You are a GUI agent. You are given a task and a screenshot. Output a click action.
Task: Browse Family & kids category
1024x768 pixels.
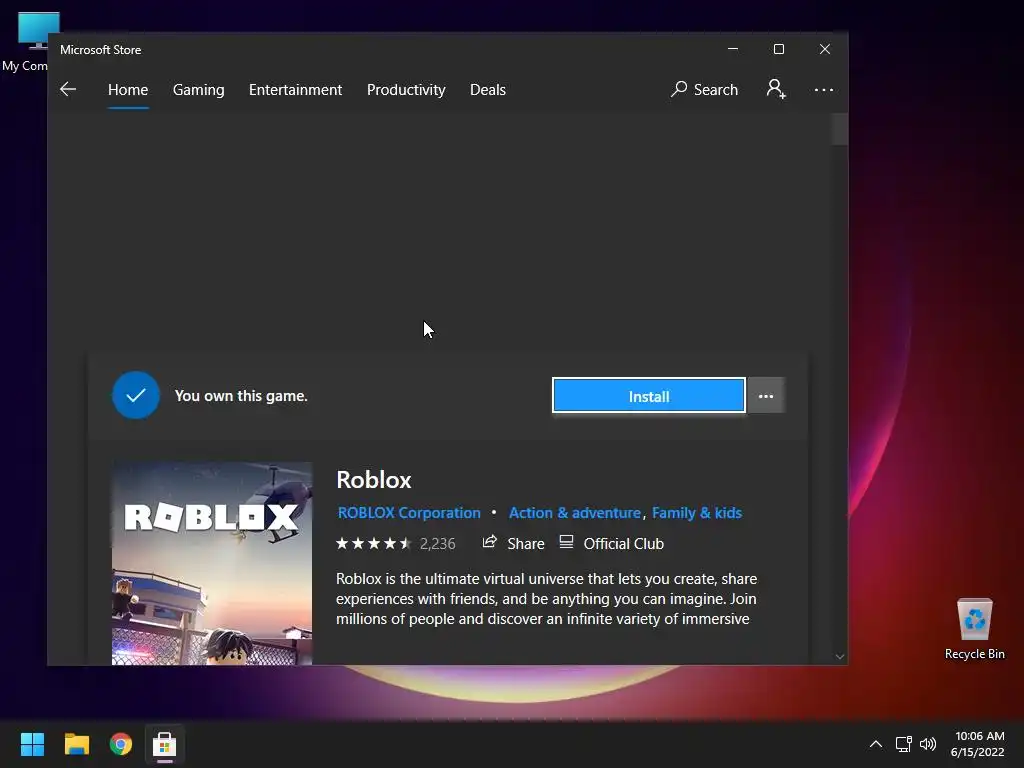pyautogui.click(x=697, y=513)
